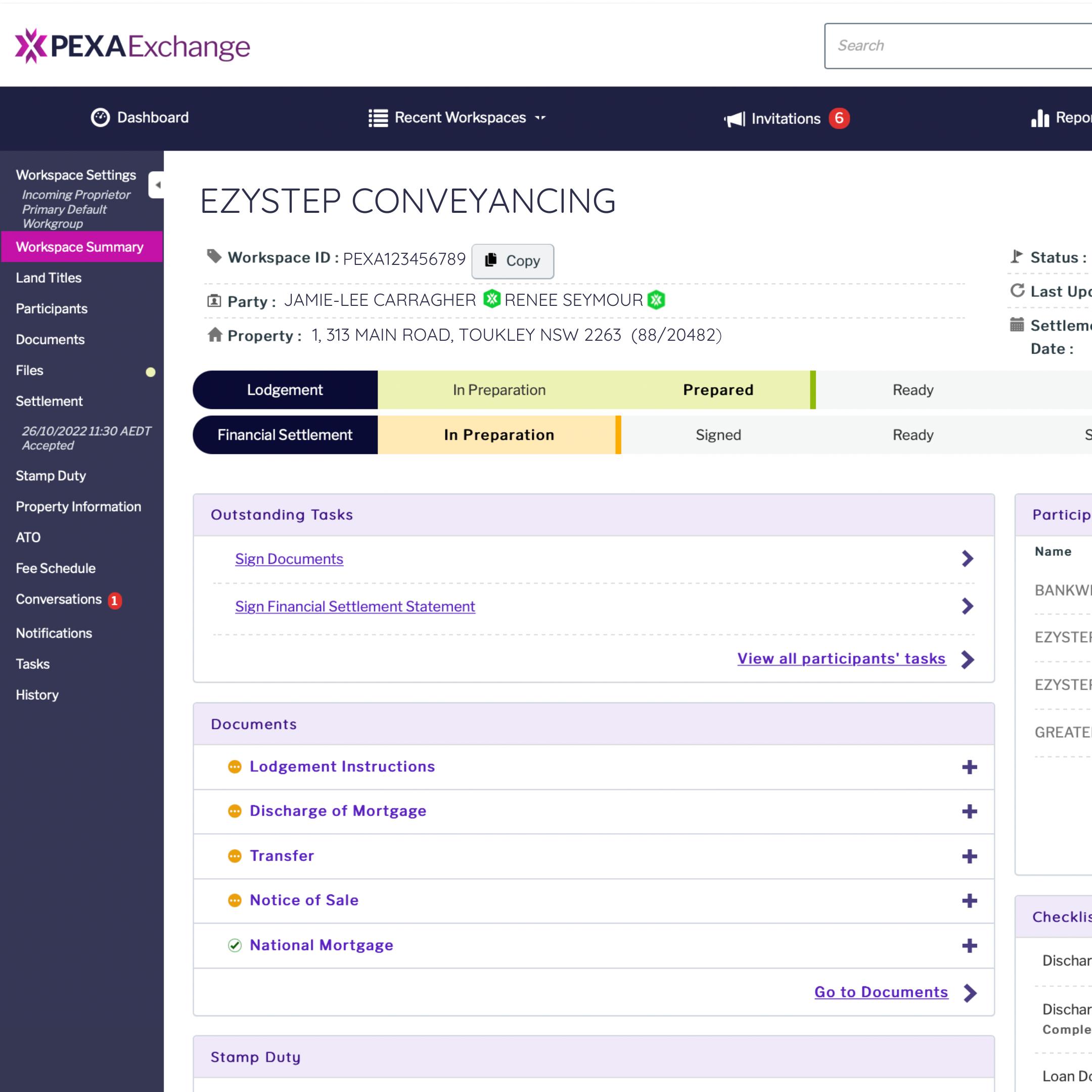Collapse the sidebar with the arrow handle
Screen dimensions: 1092x1092
coord(157,185)
